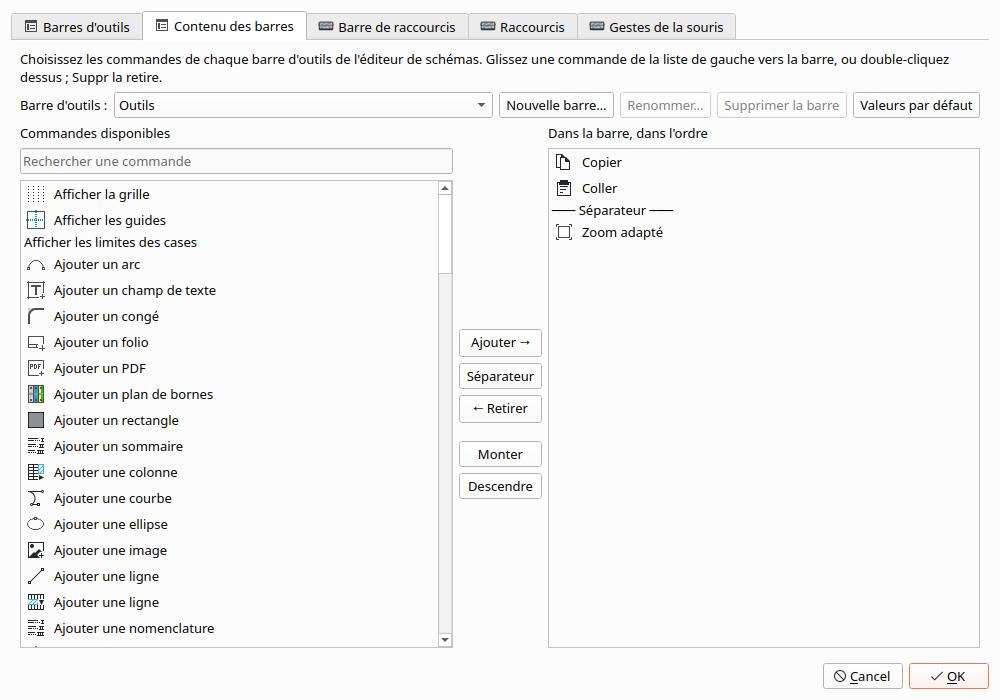This screenshot has height=700, width=1000.
Task: Click the commands list scroll-up arrow
Action: pos(445,188)
